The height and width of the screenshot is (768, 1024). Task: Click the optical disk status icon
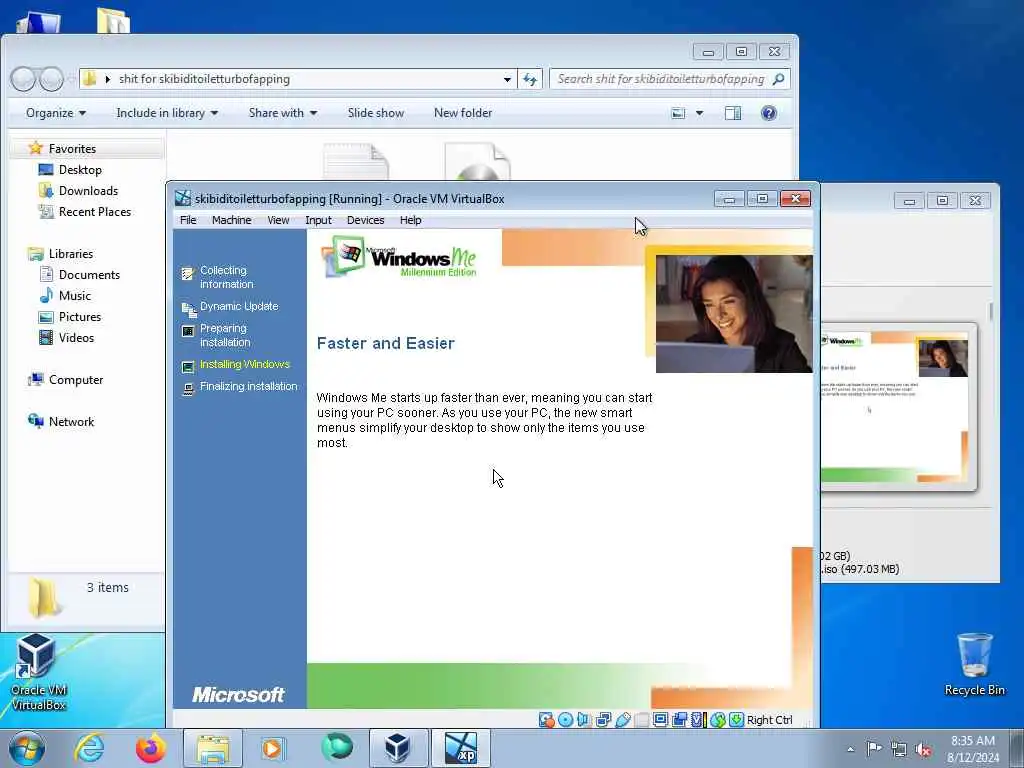(566, 720)
